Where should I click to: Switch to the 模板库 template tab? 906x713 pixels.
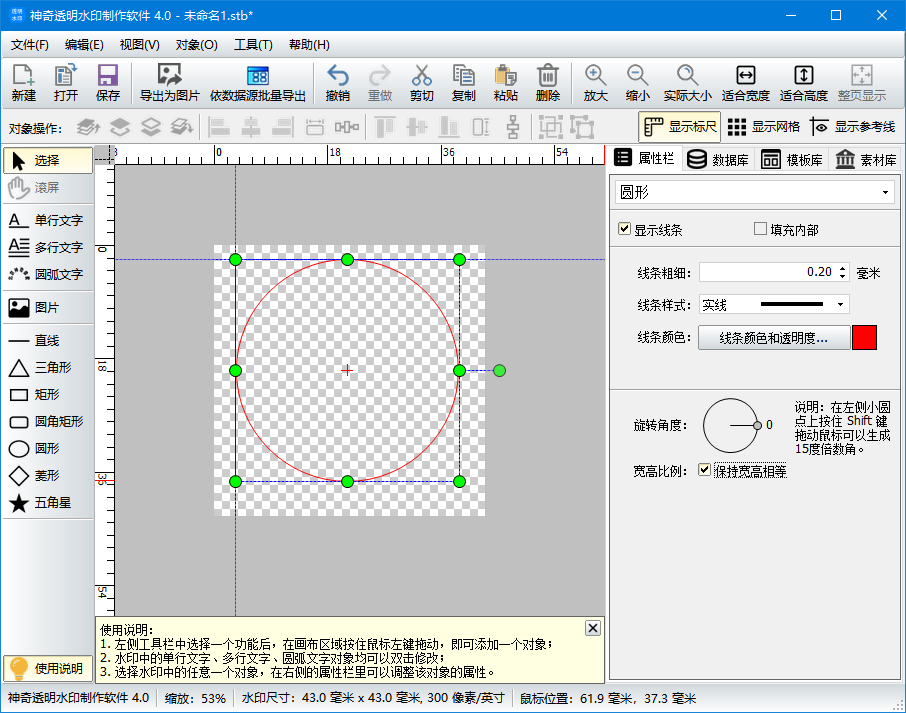793,159
